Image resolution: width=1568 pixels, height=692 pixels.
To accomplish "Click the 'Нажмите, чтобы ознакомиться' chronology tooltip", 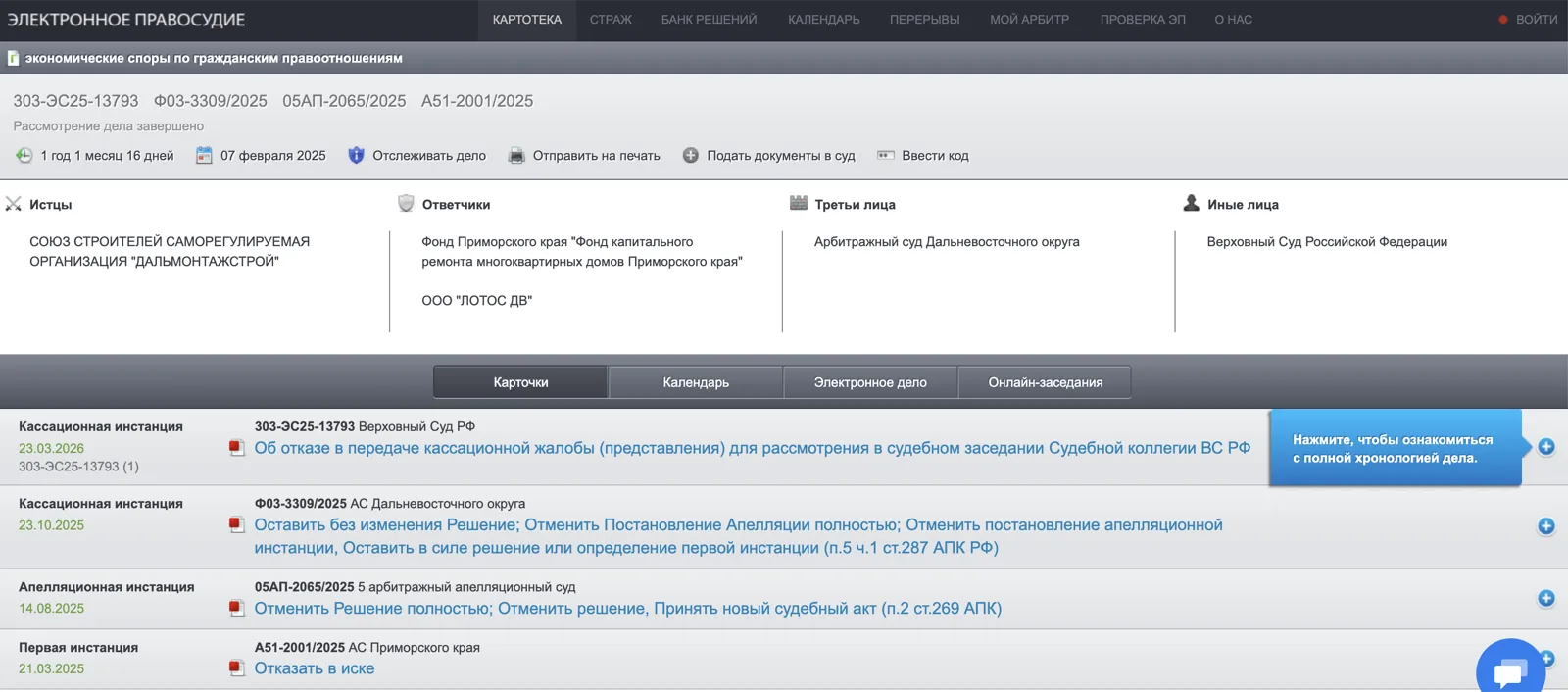I will coord(1396,448).
